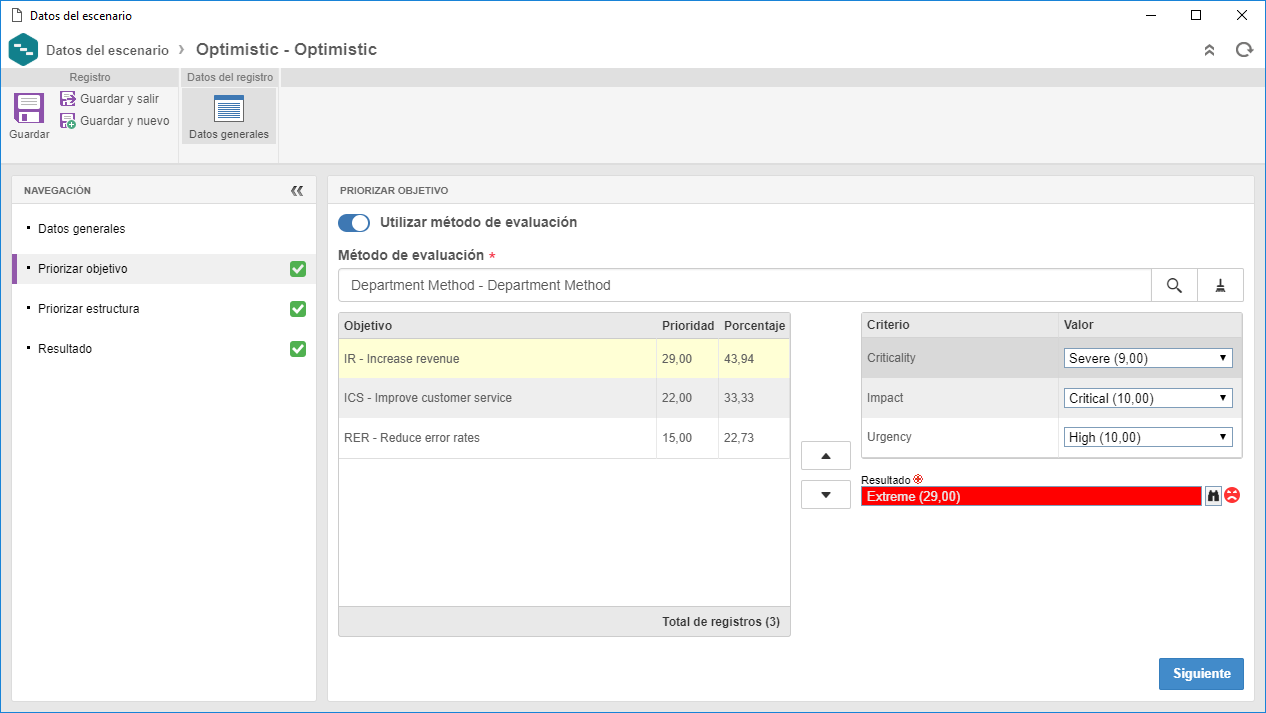The width and height of the screenshot is (1266, 713).
Task: Click the 22,00 priority cell
Action: click(688, 398)
